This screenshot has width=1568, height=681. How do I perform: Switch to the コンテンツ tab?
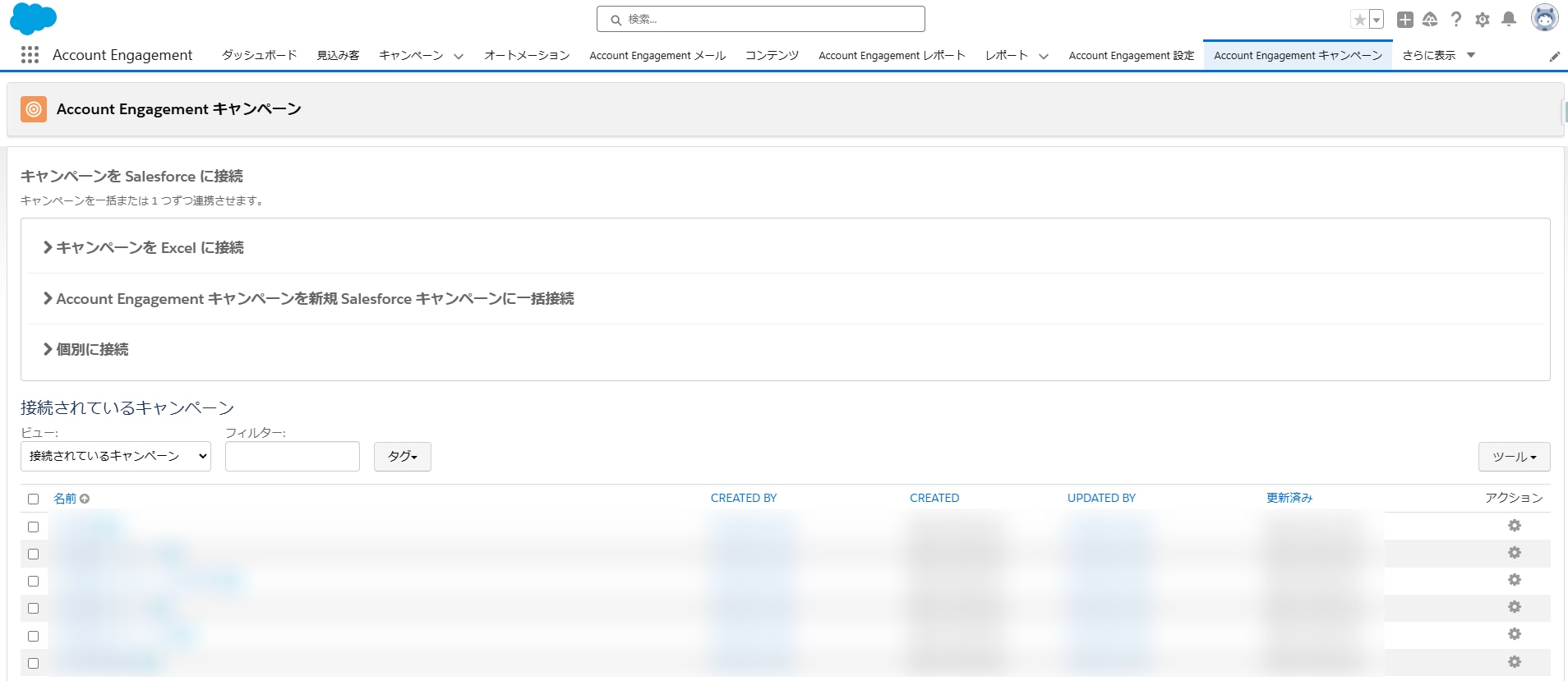pos(772,55)
